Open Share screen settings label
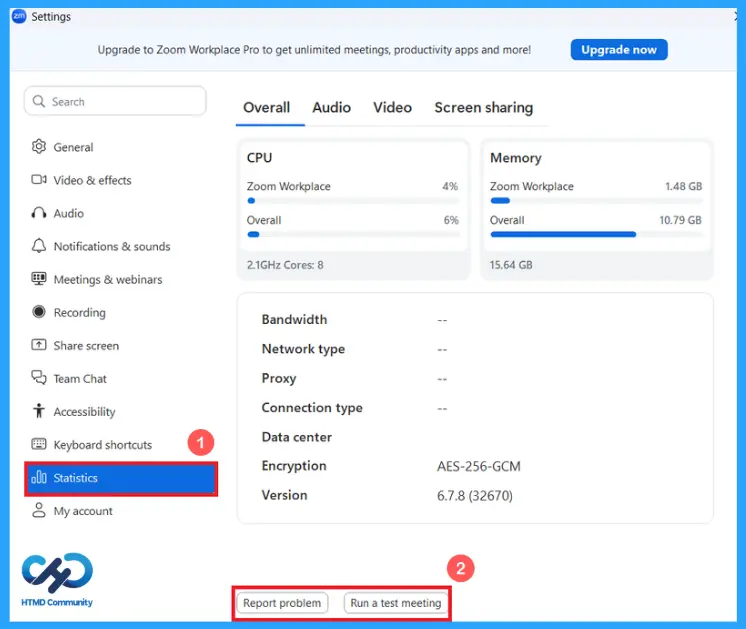Image resolution: width=746 pixels, height=629 pixels. pyautogui.click(x=86, y=345)
